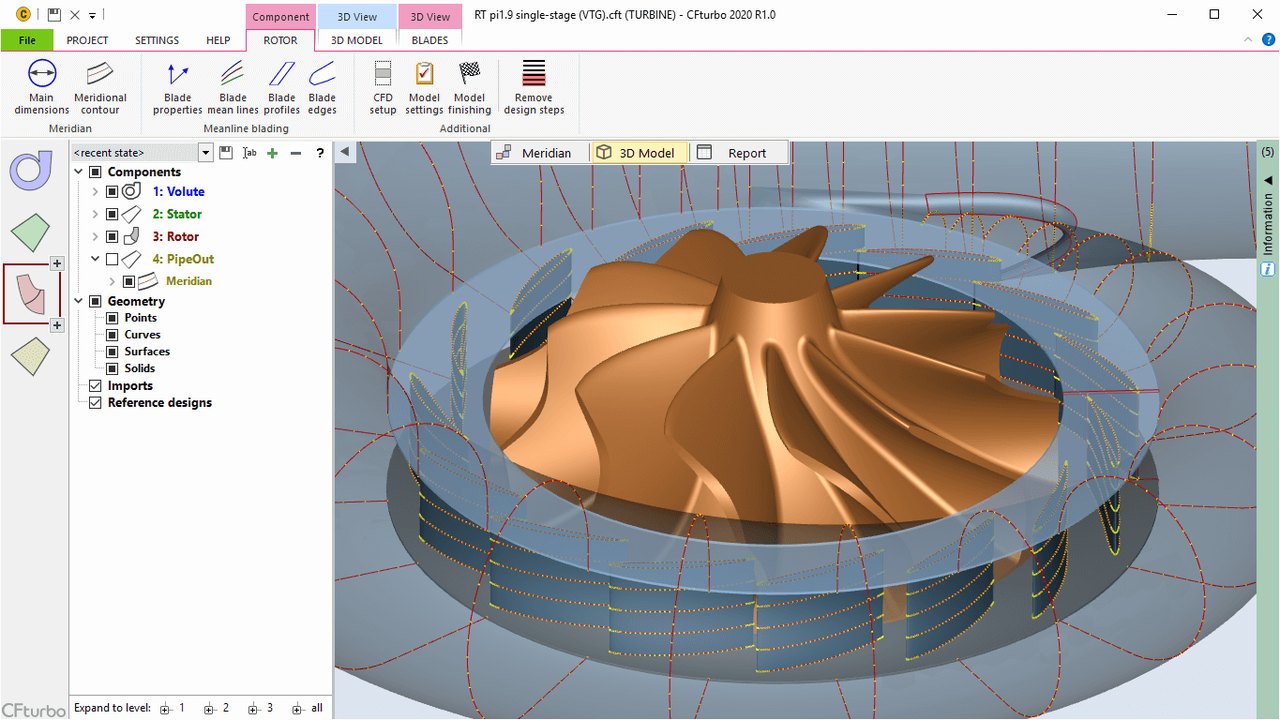Screen dimensions: 1280x720
Task: Open the Meridional contour tool
Action: point(100,87)
